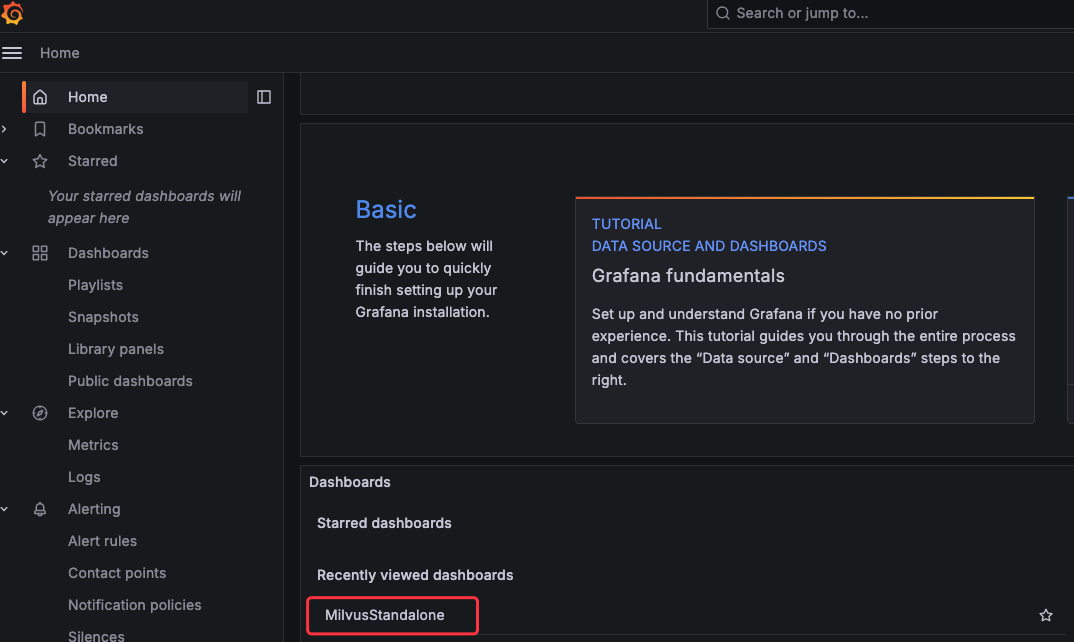The width and height of the screenshot is (1074, 642).
Task: Click the Grafana logo
Action: click(13, 14)
